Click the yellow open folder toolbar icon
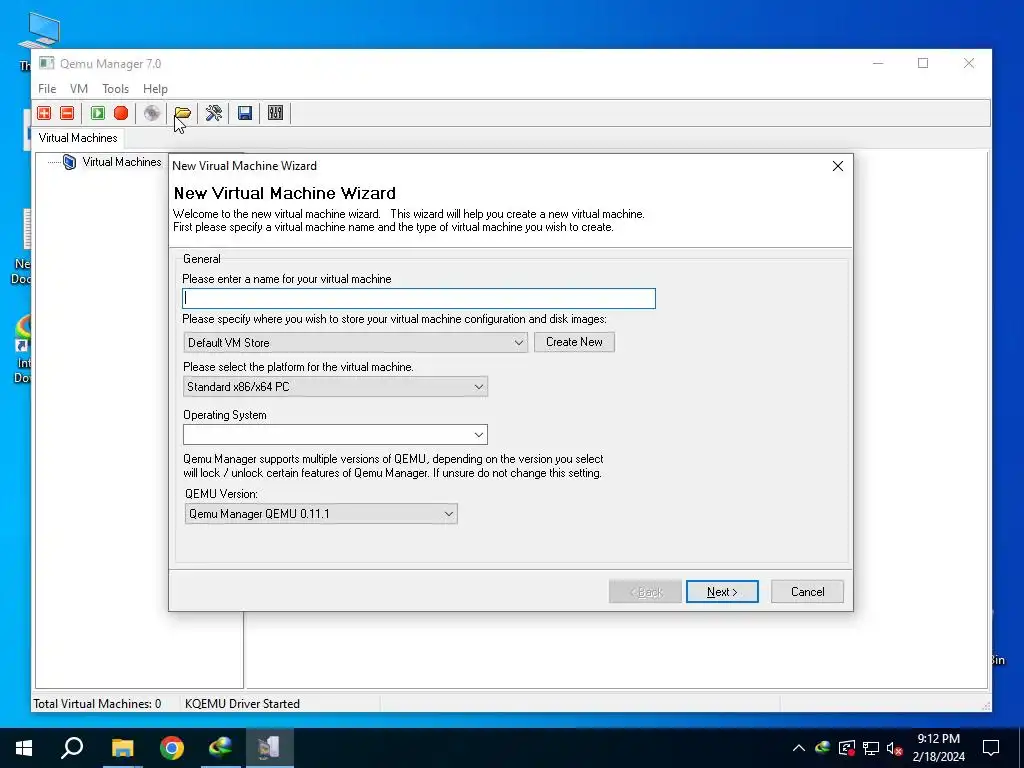Screen dimensions: 1024x768 pos(182,113)
